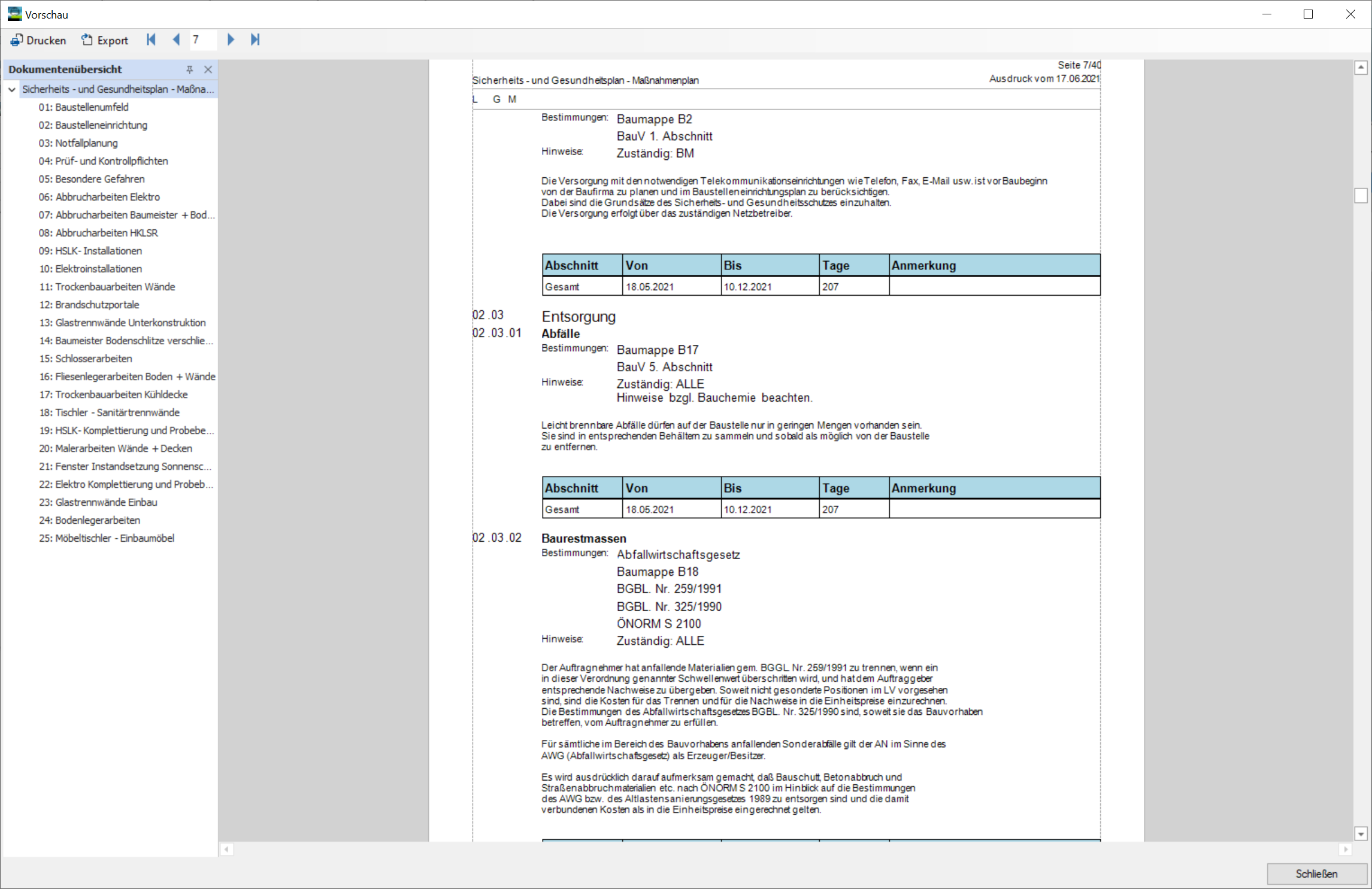Jump to the last page arrow

[255, 40]
